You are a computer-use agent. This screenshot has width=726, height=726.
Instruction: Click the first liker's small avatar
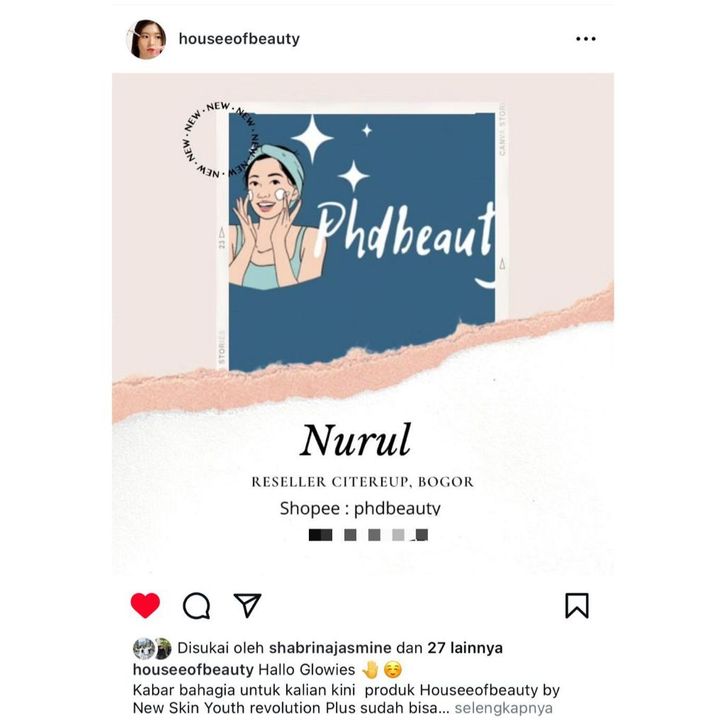click(x=144, y=648)
